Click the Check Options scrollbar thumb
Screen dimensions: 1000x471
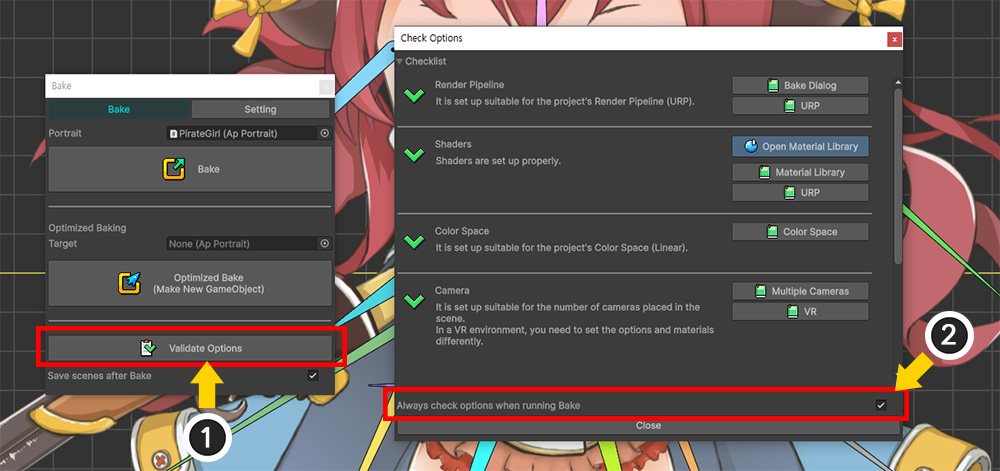(x=898, y=177)
